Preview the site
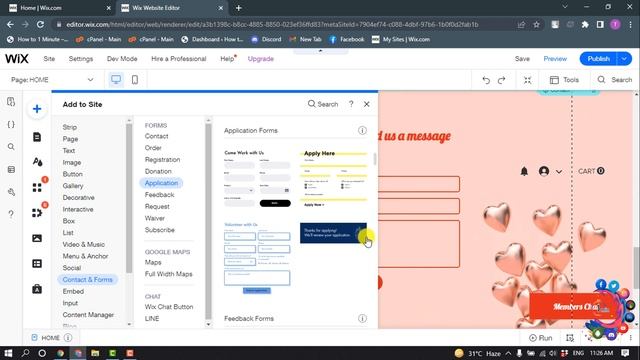Screen dimensions: 640x360 [x=555, y=59]
